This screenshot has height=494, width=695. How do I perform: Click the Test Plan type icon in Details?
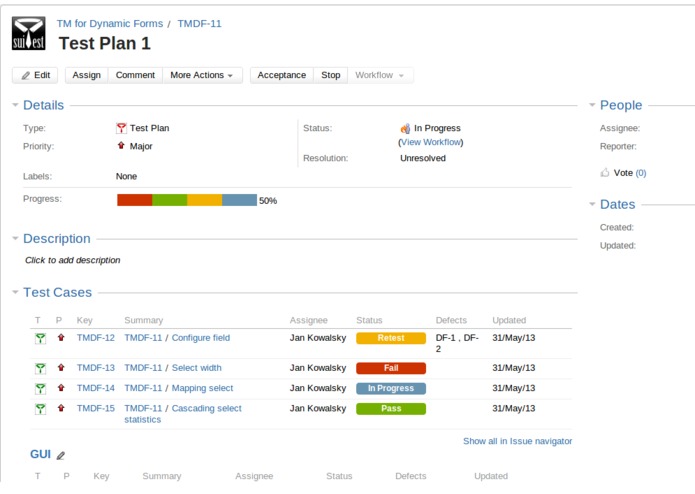(x=121, y=128)
